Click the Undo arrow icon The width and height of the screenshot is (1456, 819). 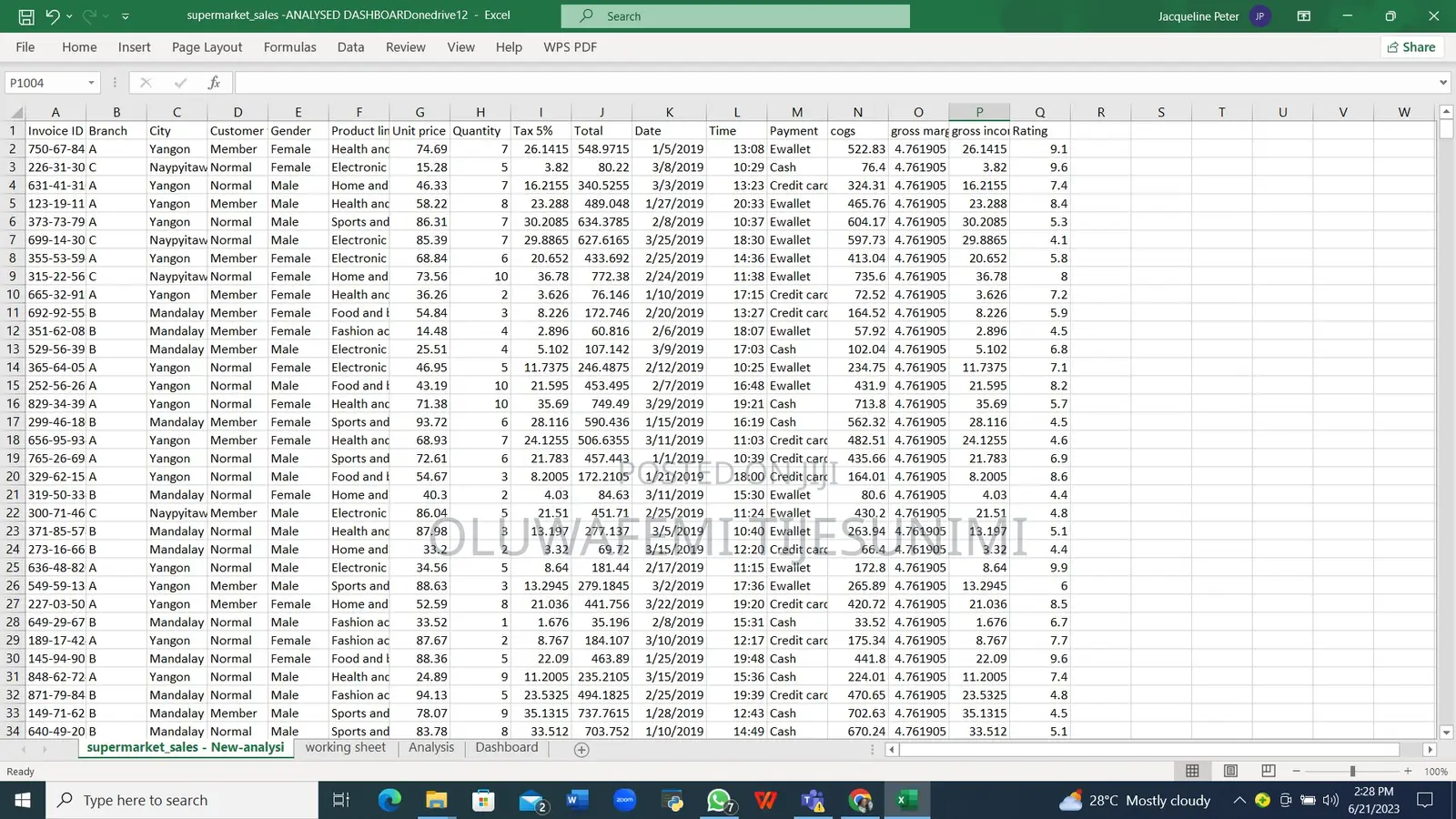(x=53, y=16)
